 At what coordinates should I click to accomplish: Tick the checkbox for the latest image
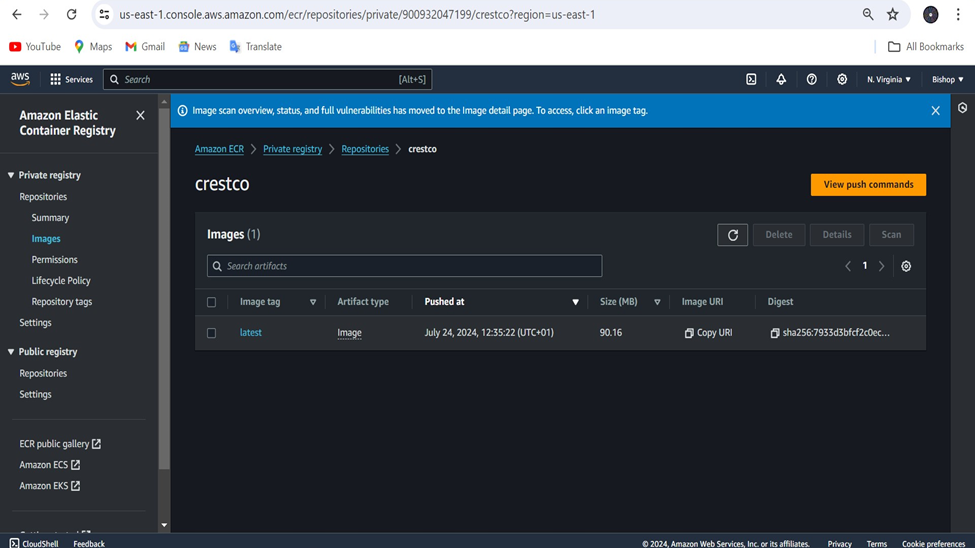[x=211, y=333]
